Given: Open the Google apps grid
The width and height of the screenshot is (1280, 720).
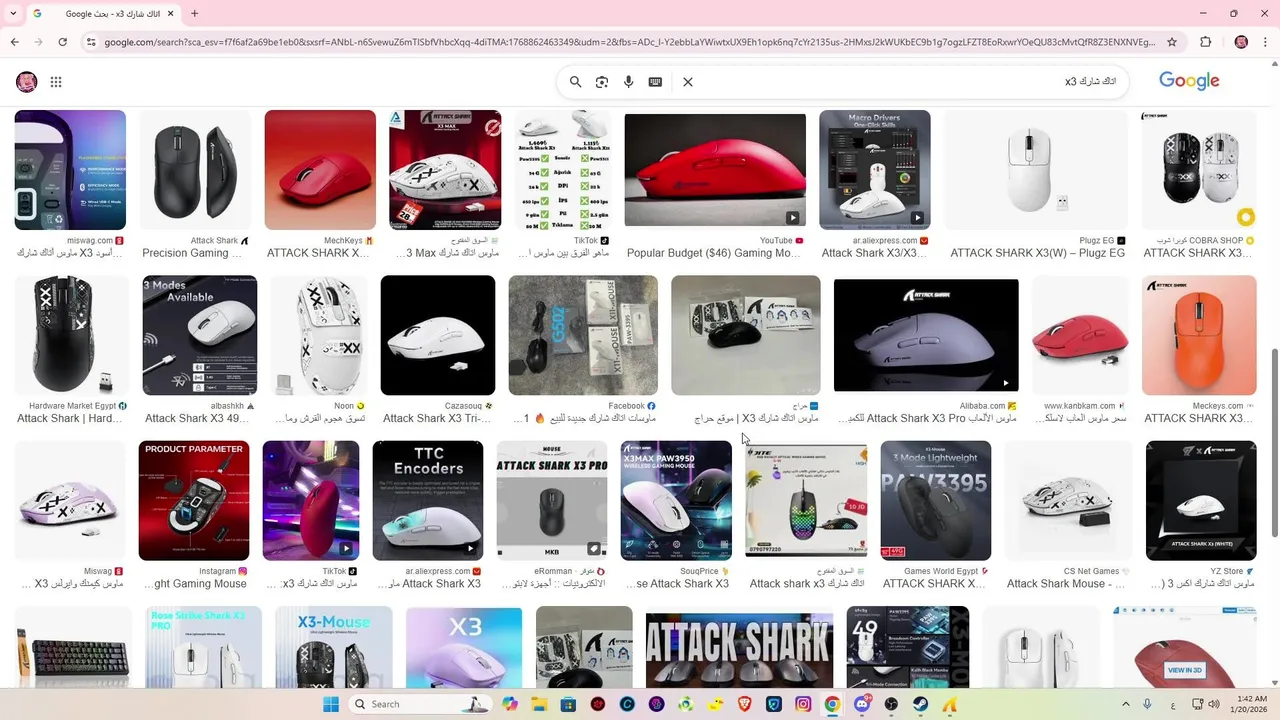Looking at the screenshot, I should pos(56,82).
